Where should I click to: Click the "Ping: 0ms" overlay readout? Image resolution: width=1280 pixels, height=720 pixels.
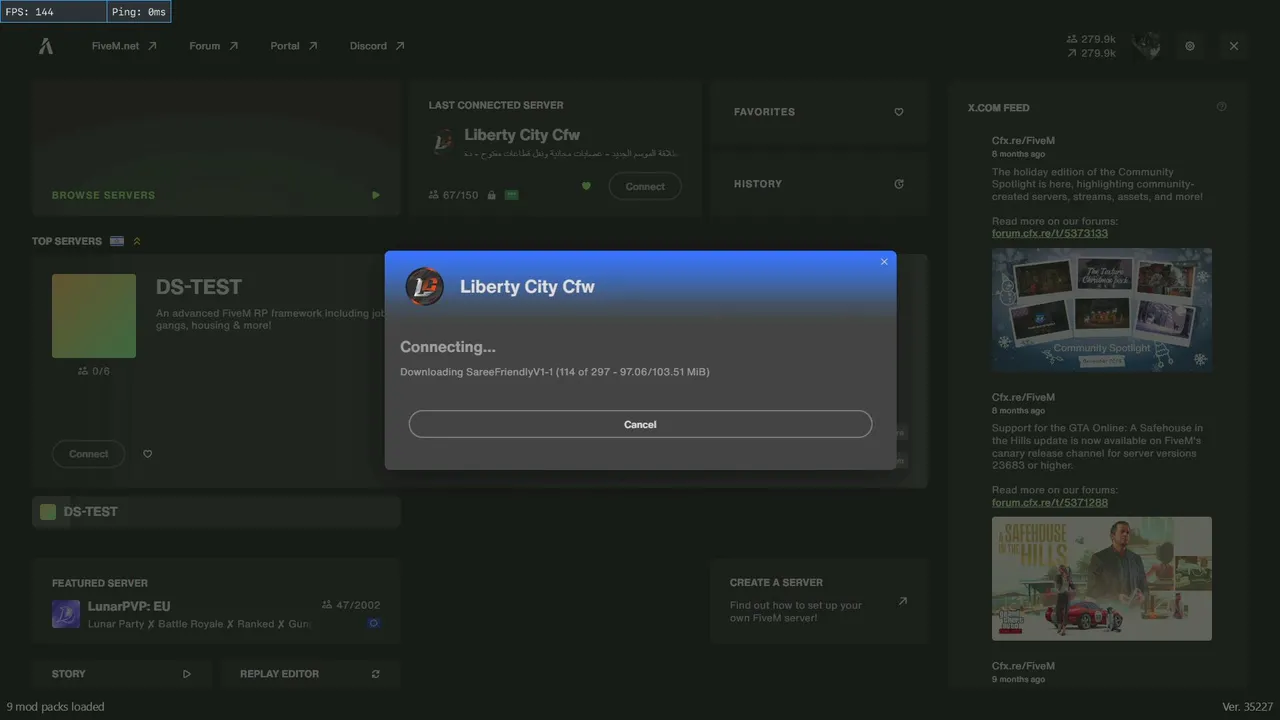139,12
